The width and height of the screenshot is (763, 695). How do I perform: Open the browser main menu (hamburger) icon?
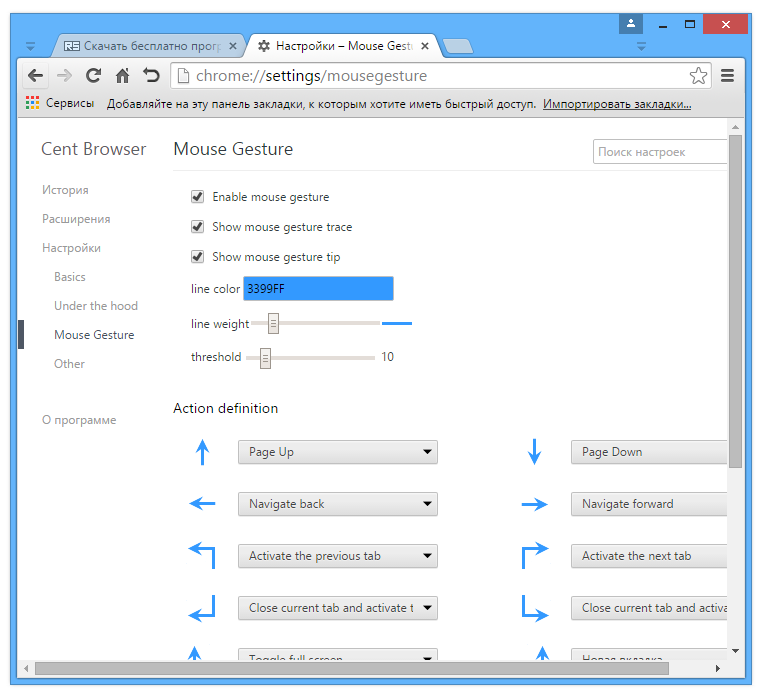(x=727, y=75)
